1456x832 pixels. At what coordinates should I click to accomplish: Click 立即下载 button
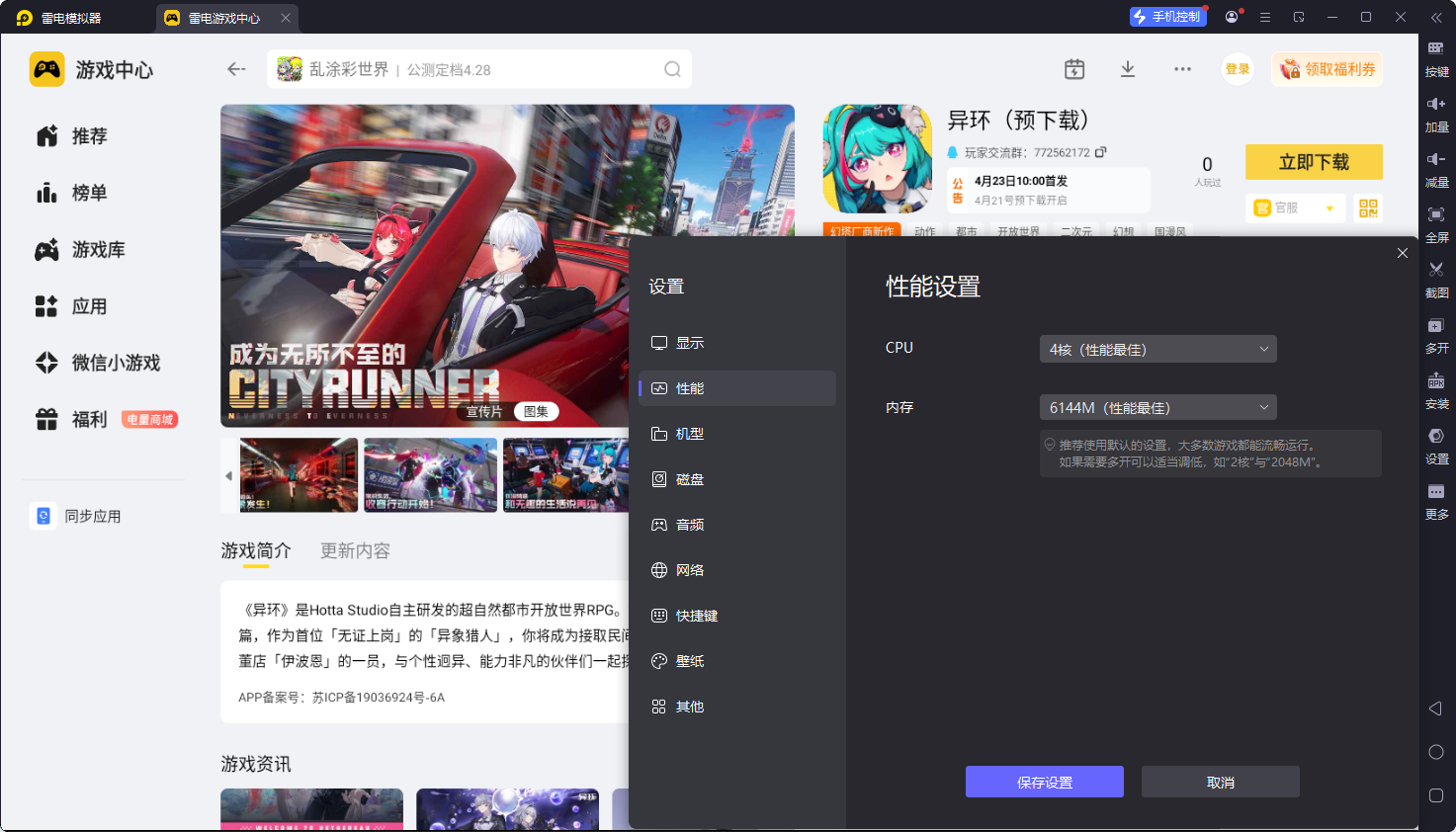pos(1314,162)
